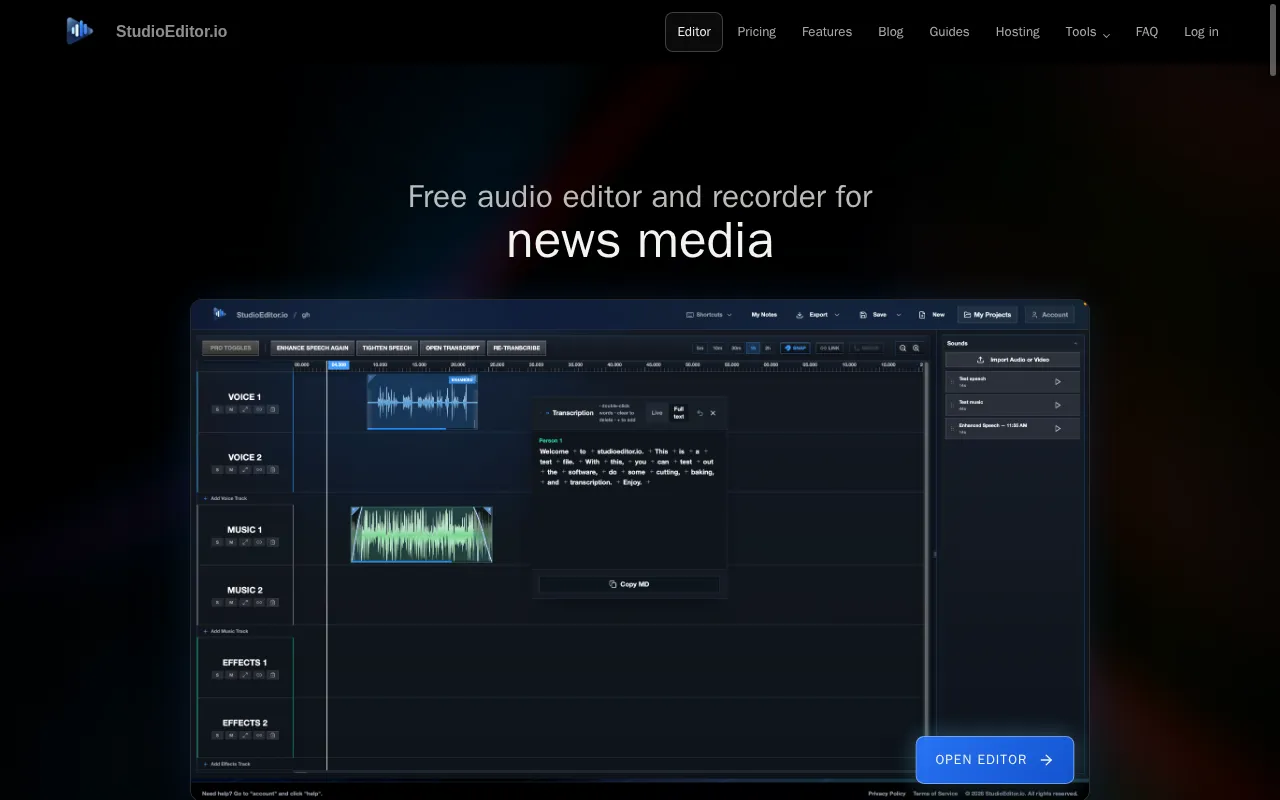Delete the Voice 2 track with trash icon

(x=273, y=470)
